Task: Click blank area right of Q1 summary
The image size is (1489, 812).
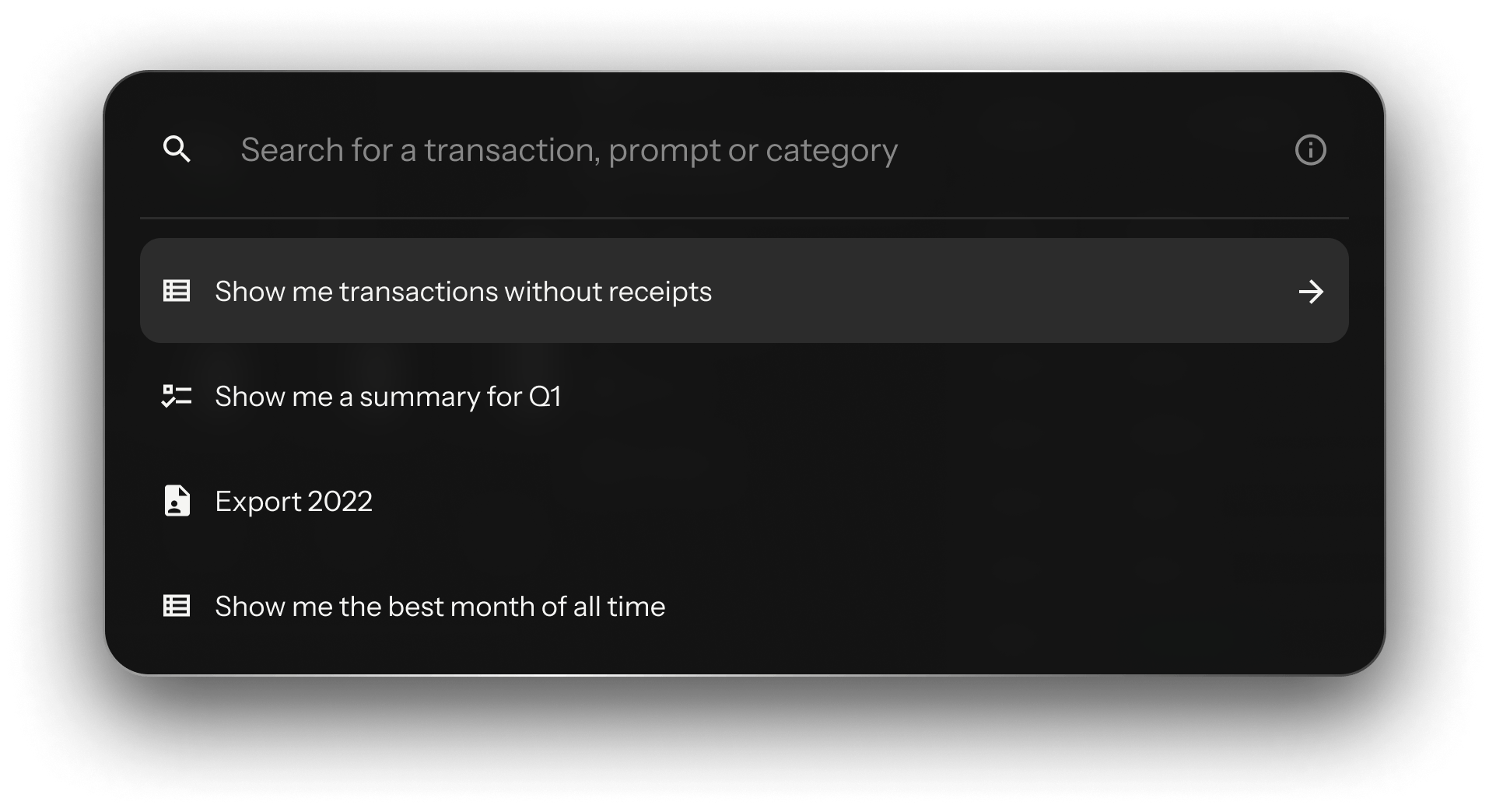Action: coord(934,397)
